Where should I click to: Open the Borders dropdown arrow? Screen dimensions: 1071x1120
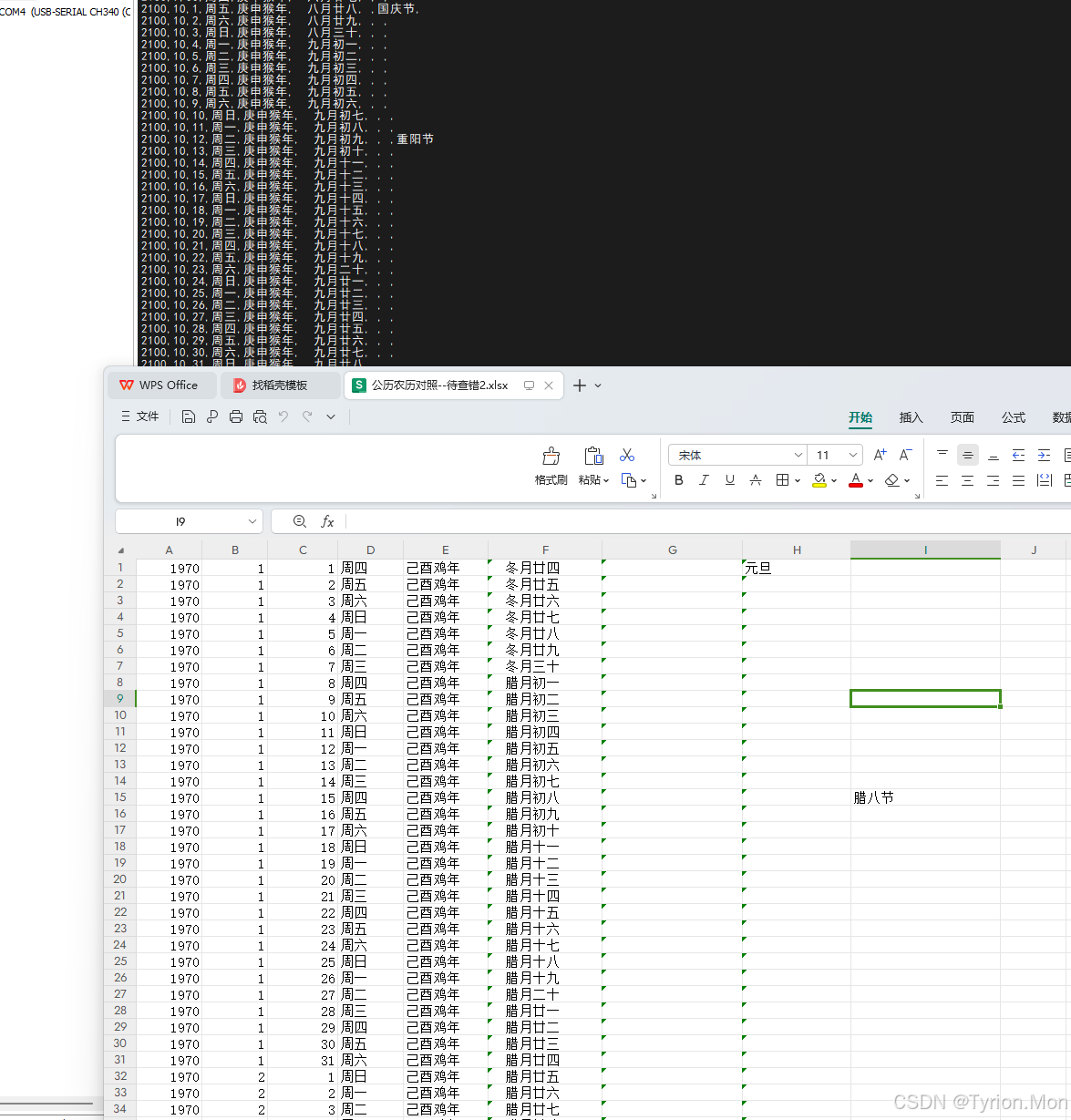798,480
